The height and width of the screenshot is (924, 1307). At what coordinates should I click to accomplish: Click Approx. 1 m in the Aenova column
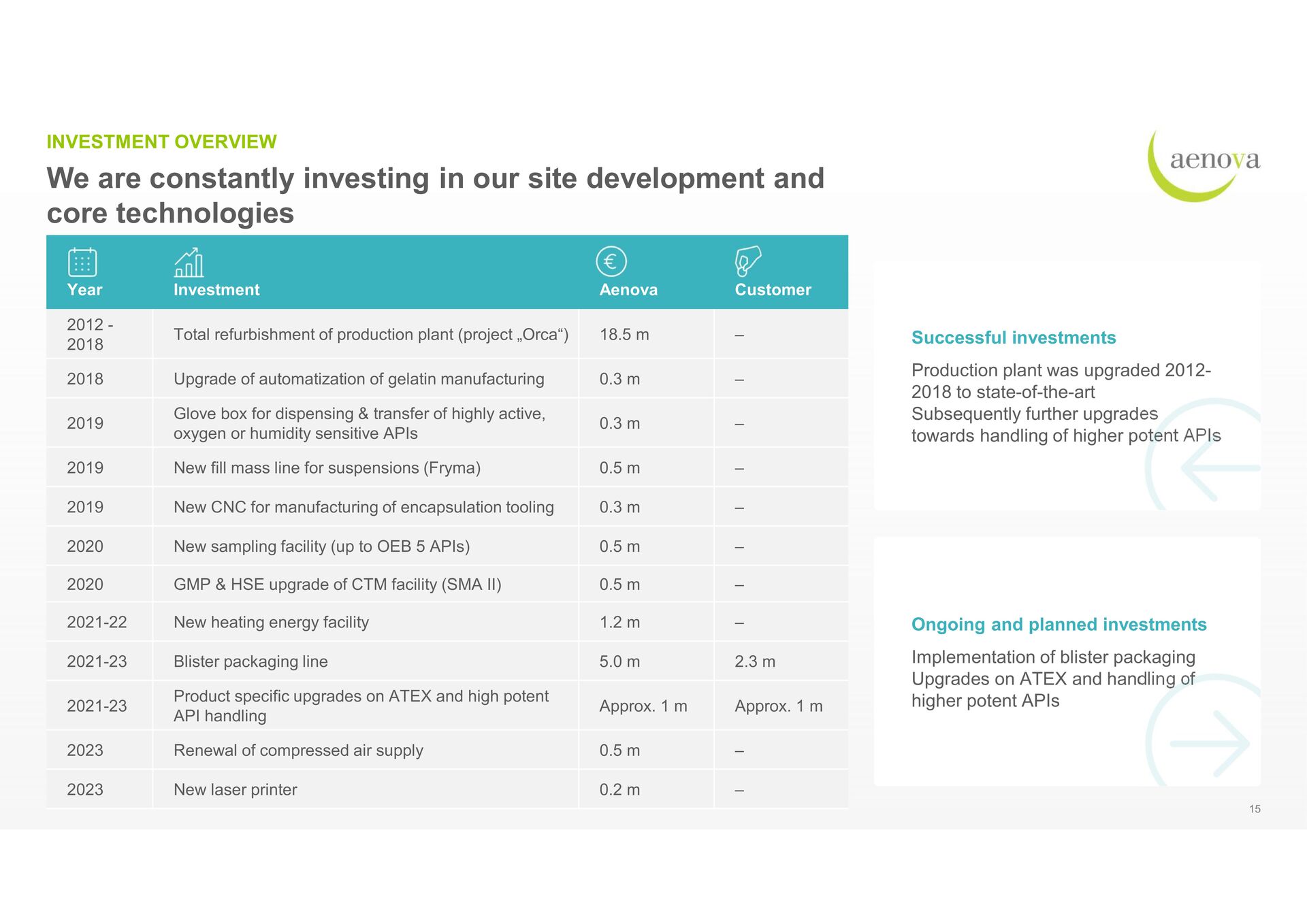pyautogui.click(x=643, y=706)
